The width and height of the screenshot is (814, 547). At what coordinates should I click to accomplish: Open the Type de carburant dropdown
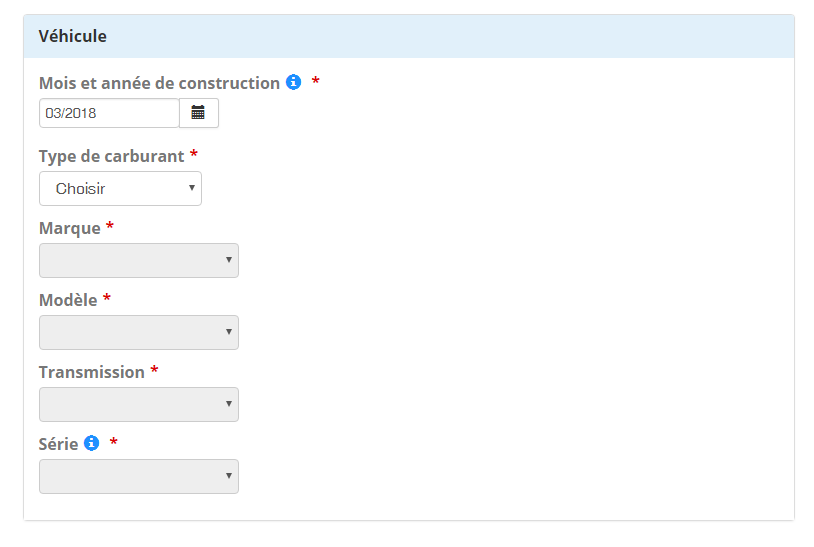(120, 189)
